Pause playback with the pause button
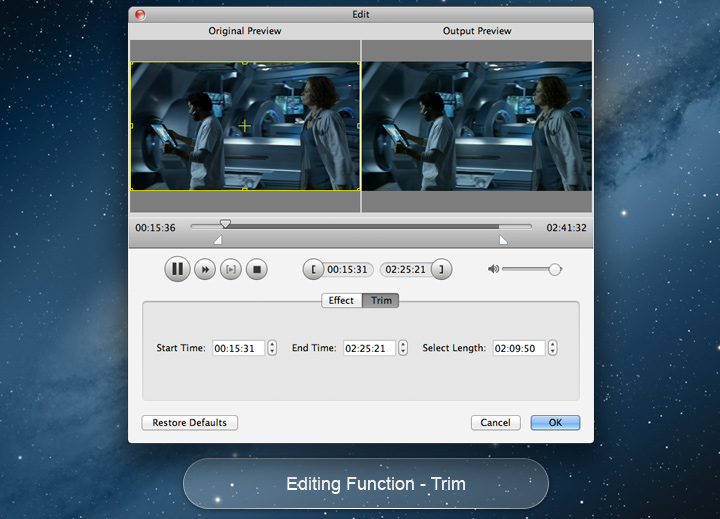 pos(177,269)
